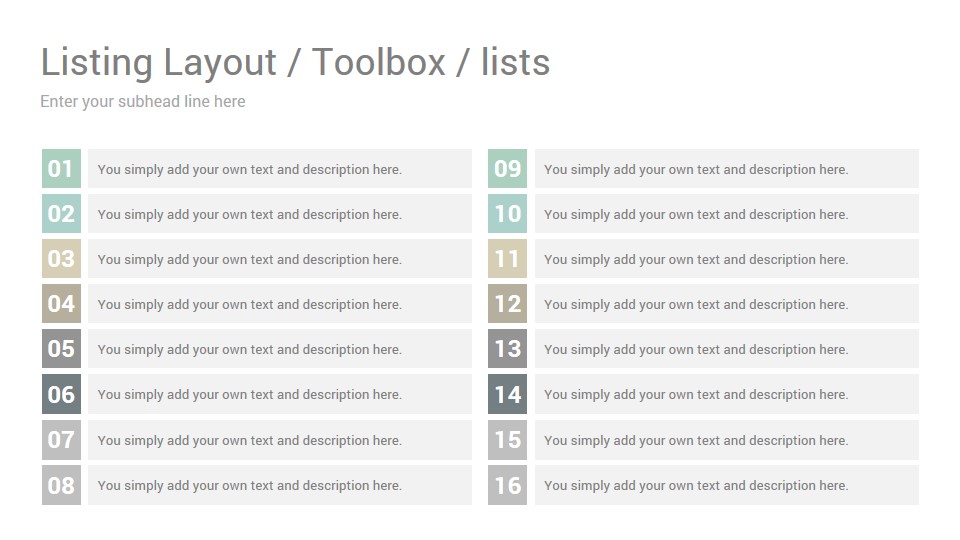Screen dimensions: 960x540
Task: Select the tan 04 number box
Action: [61, 303]
